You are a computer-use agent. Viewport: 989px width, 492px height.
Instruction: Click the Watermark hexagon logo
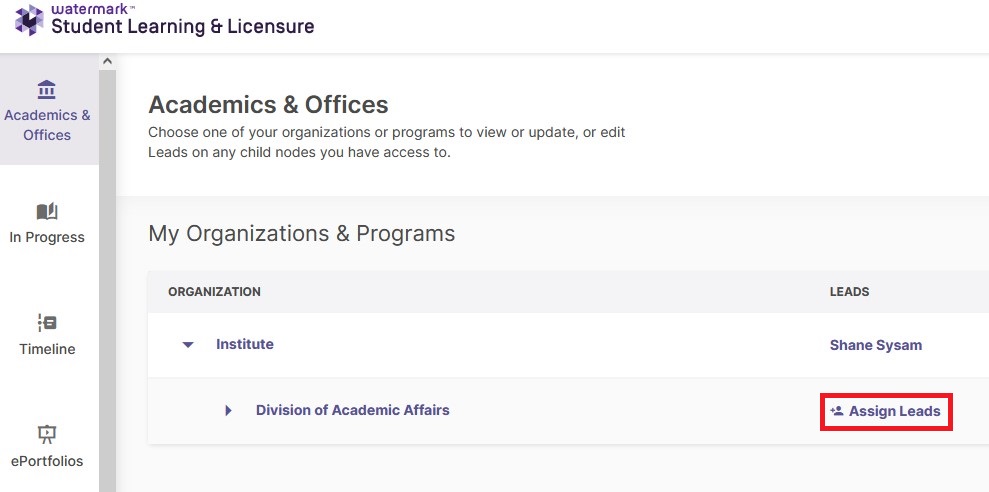[x=30, y=20]
